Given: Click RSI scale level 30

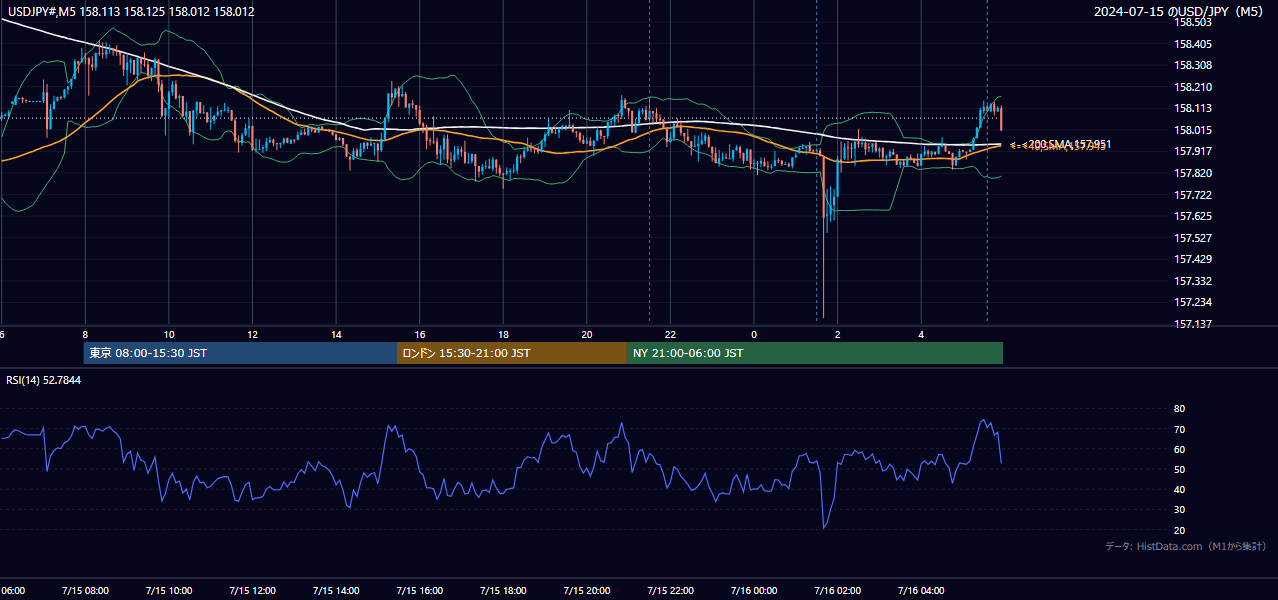Looking at the screenshot, I should pos(1179,510).
